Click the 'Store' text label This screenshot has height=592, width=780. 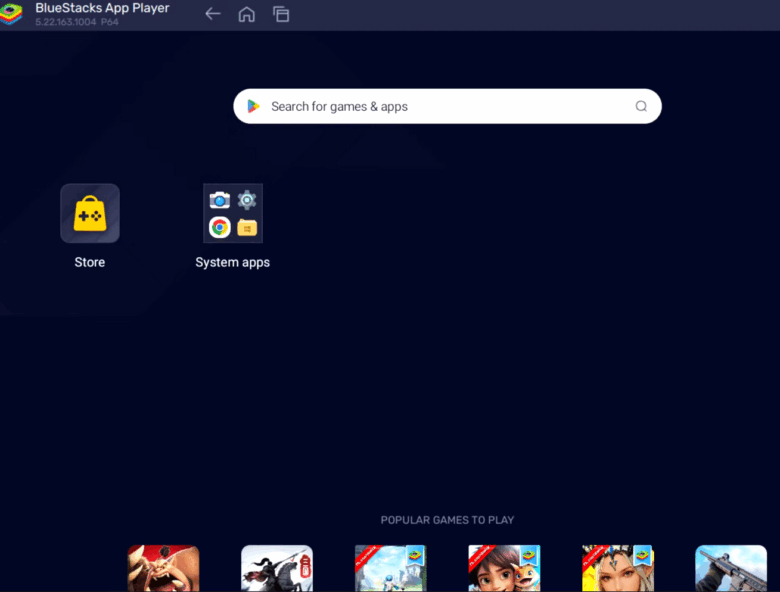click(90, 262)
